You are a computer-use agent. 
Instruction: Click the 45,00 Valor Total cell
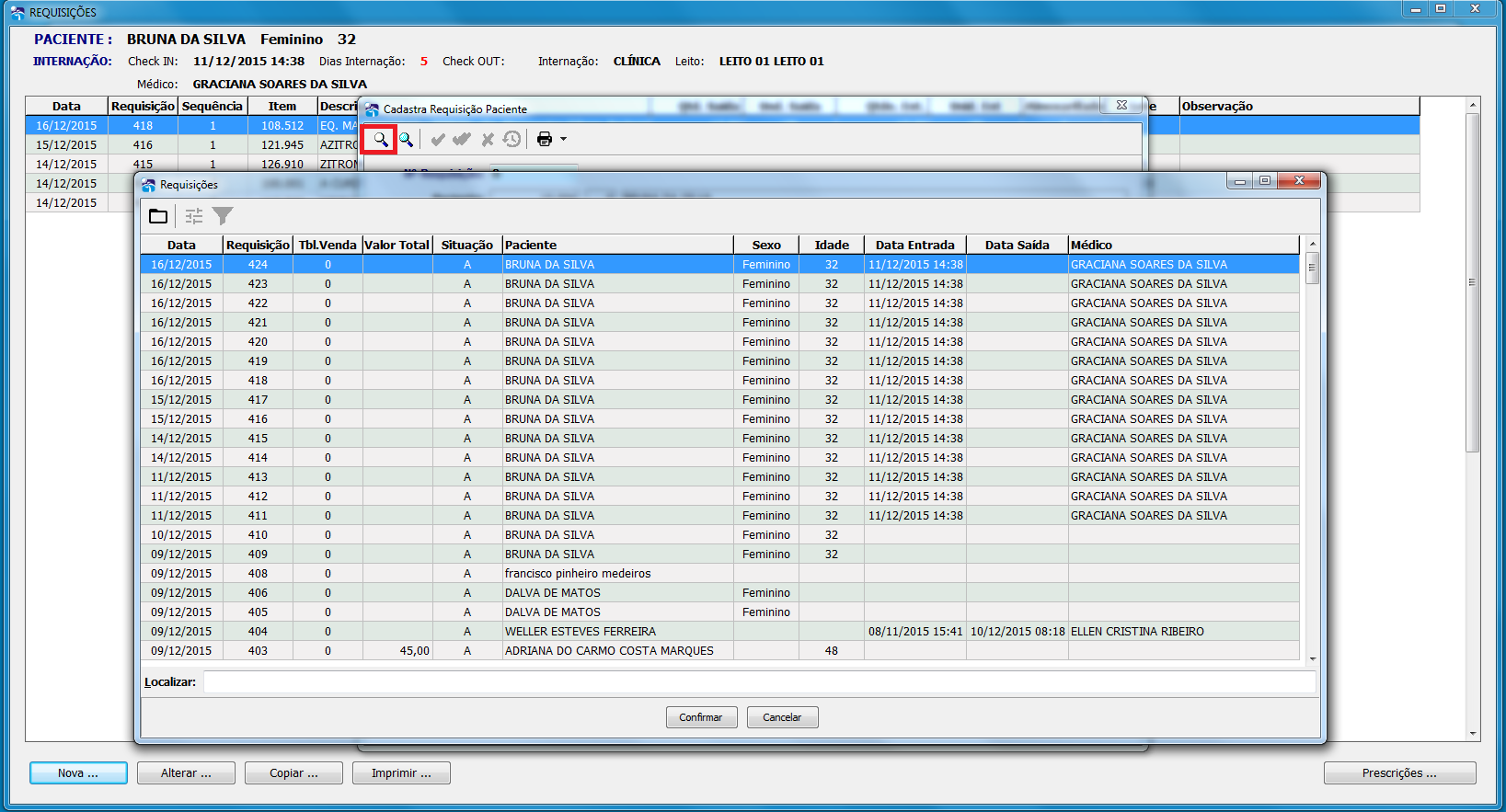pyautogui.click(x=397, y=651)
